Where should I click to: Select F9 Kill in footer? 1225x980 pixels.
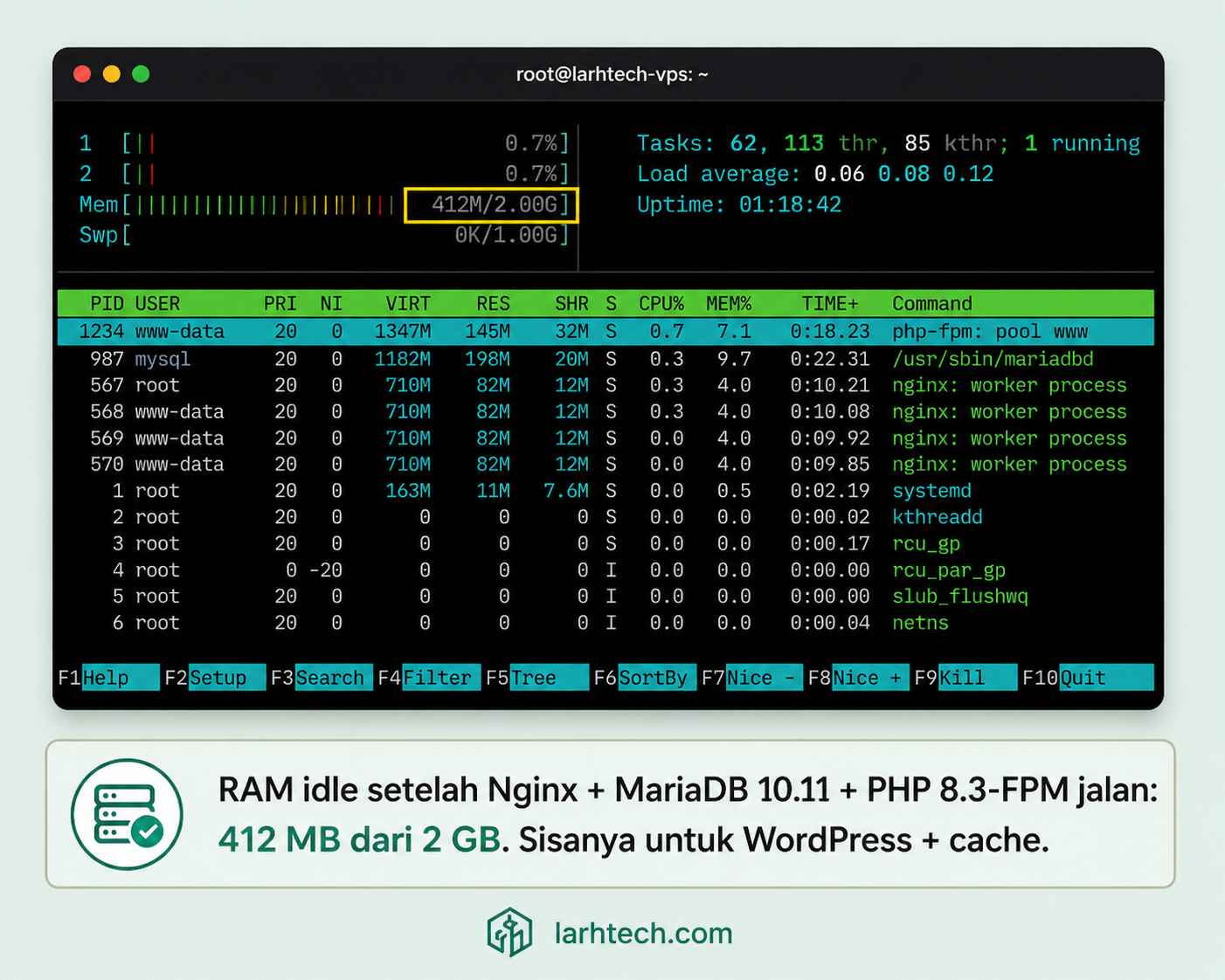[x=965, y=678]
